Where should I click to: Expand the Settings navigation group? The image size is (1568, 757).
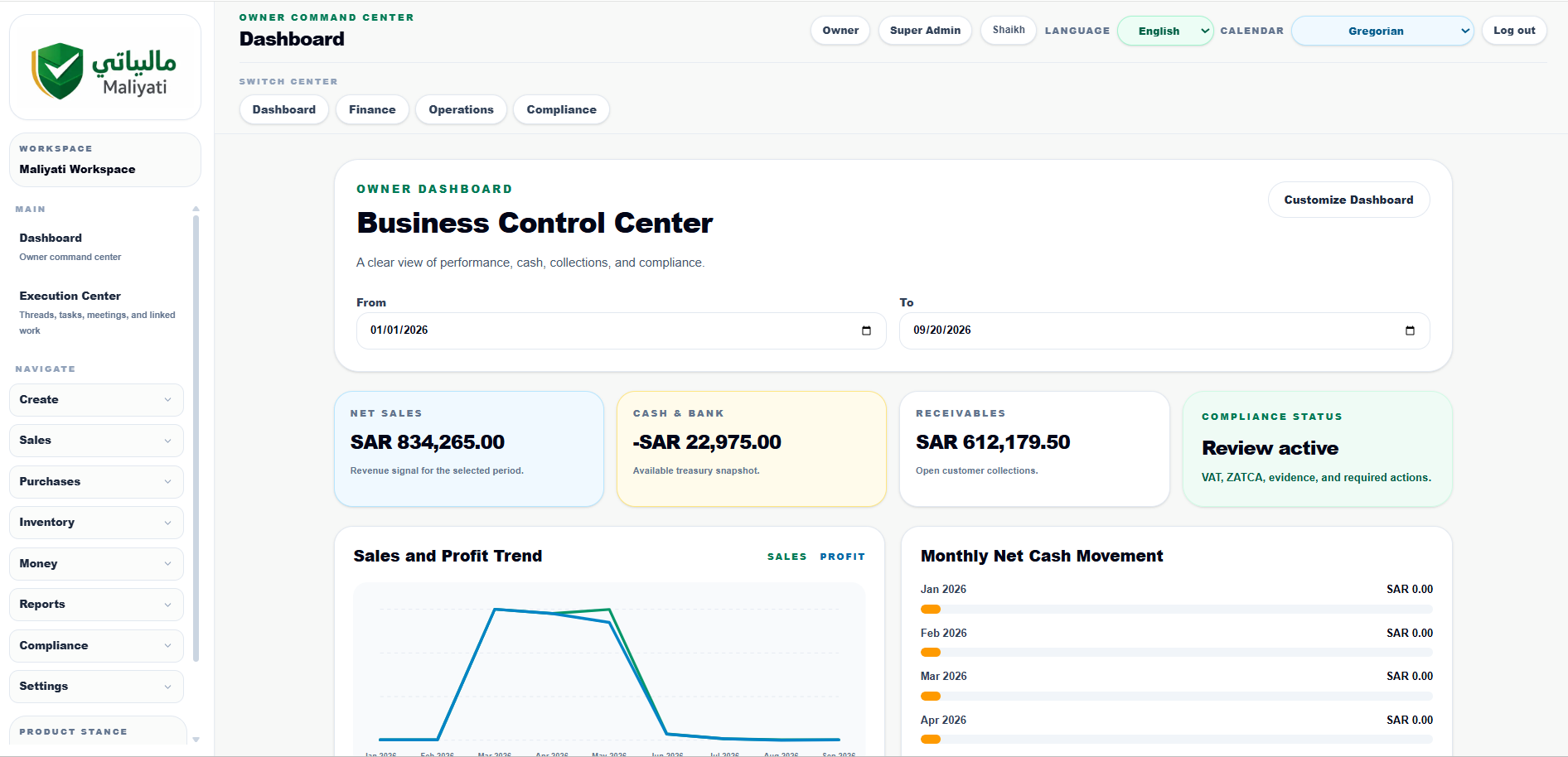tap(96, 687)
